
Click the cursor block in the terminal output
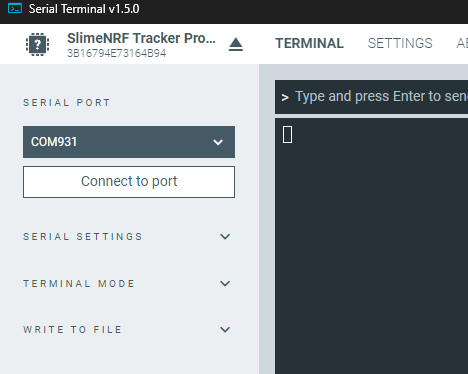pyautogui.click(x=287, y=135)
